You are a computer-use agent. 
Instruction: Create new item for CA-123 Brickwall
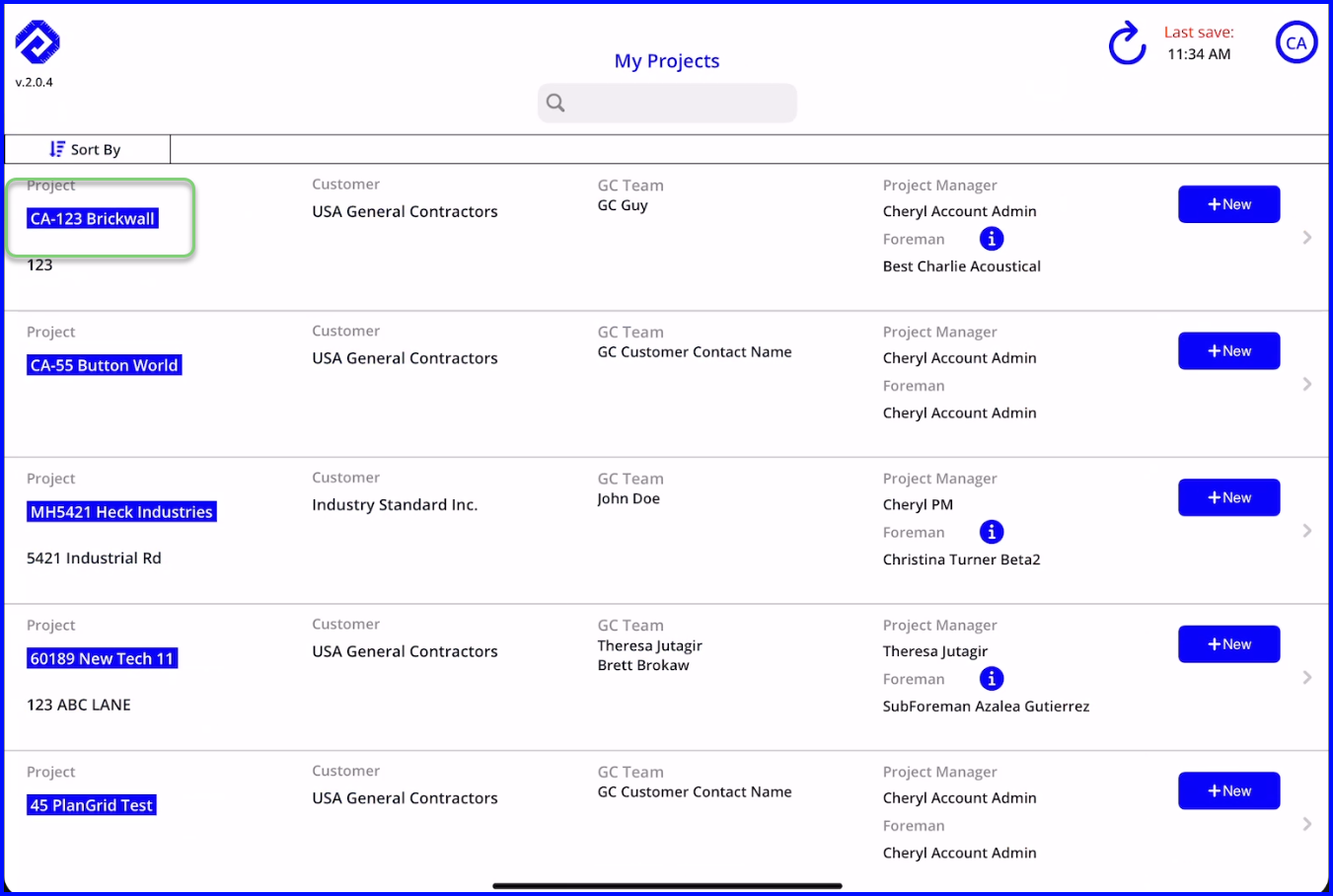coord(1229,204)
